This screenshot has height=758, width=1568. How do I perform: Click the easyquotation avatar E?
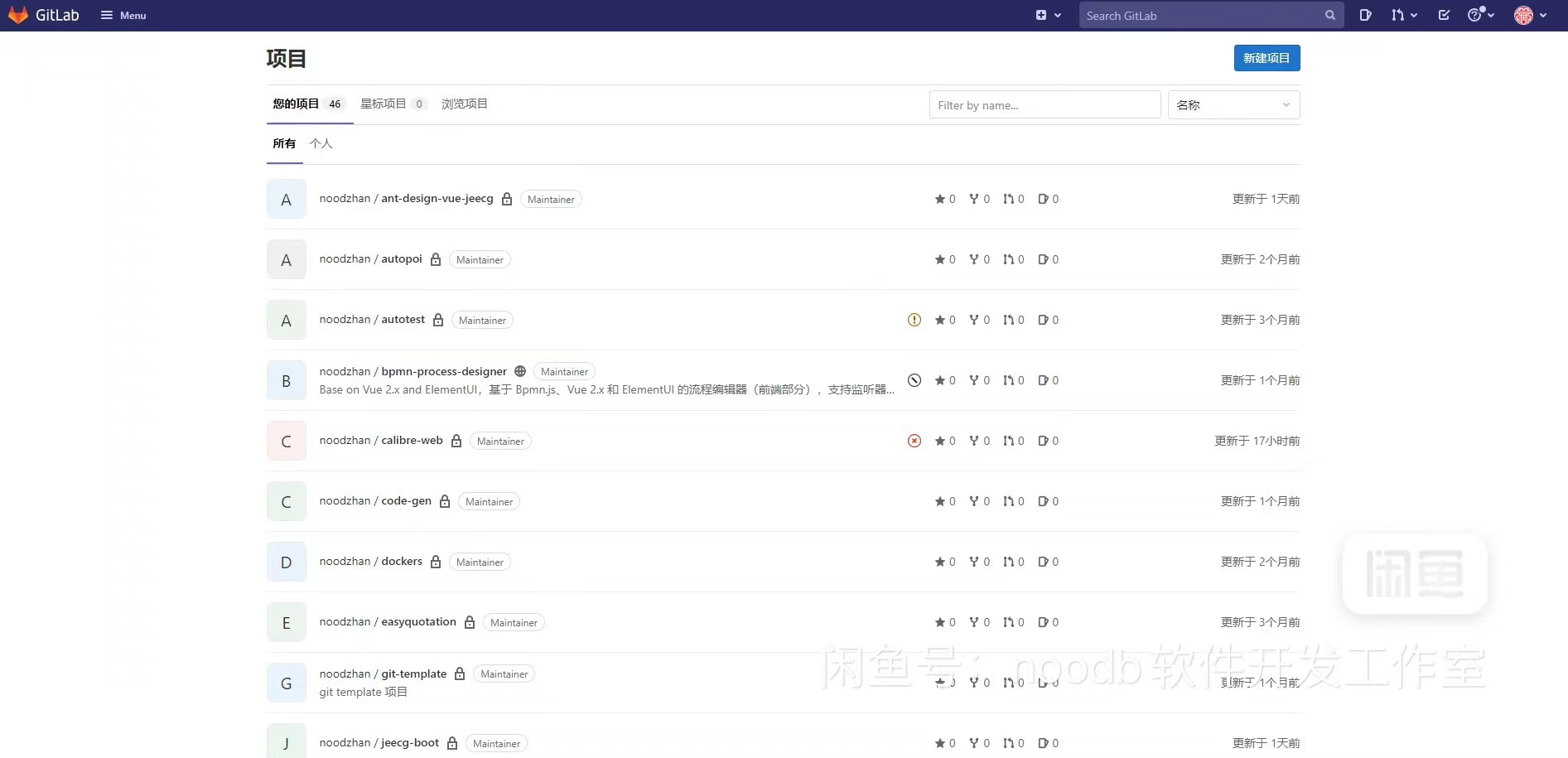coord(287,622)
